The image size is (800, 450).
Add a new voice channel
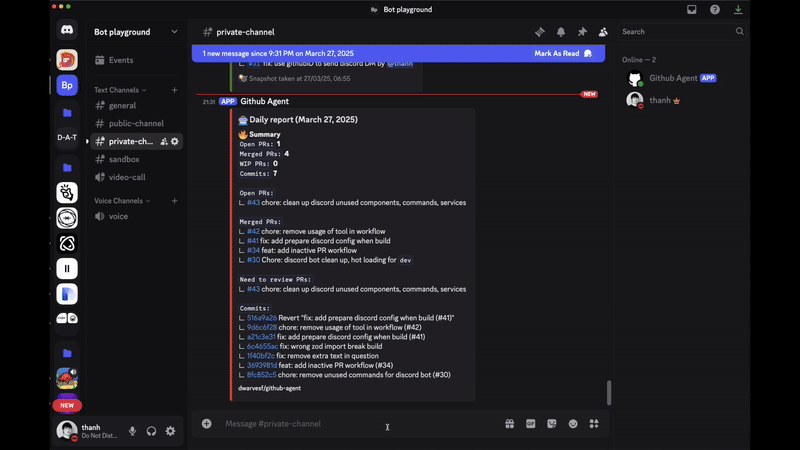pyautogui.click(x=174, y=201)
